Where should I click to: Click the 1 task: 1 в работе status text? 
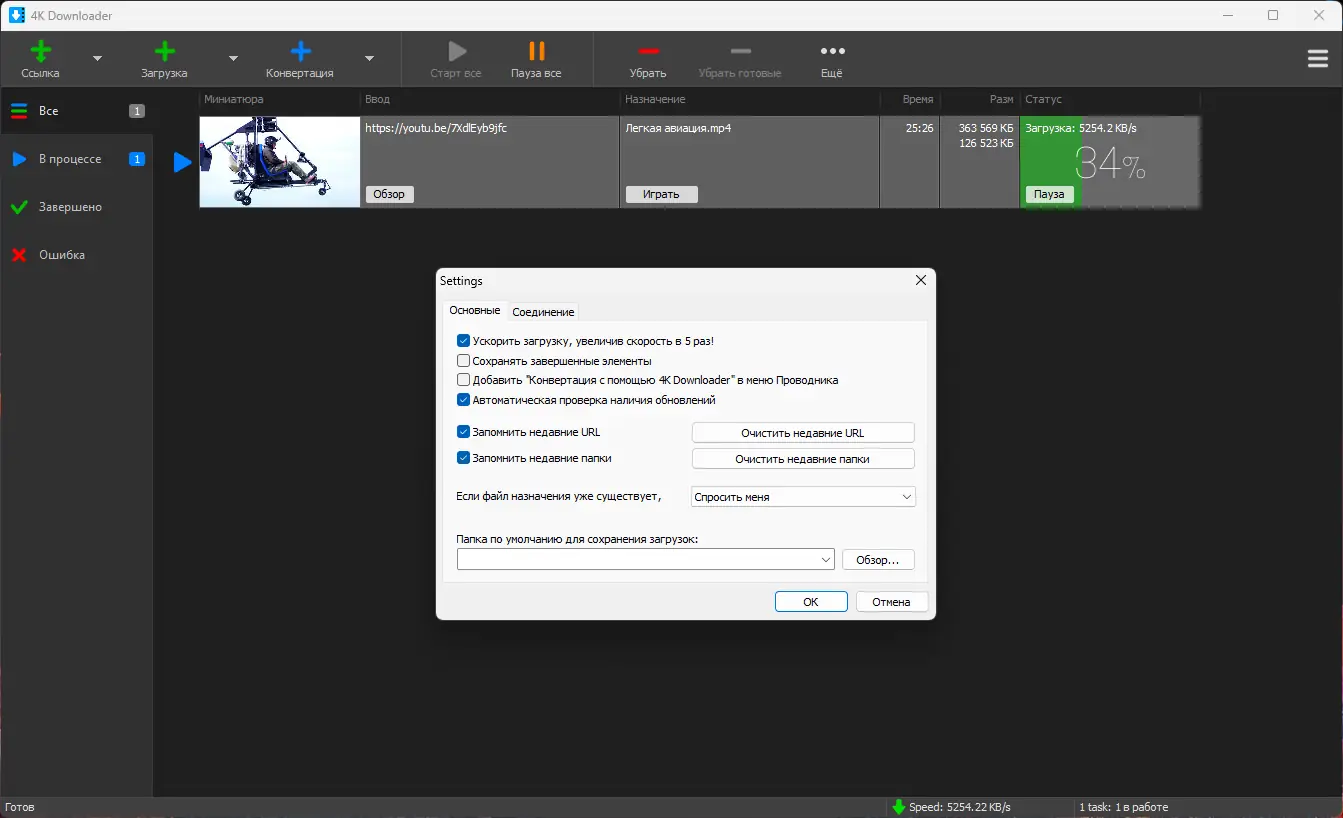click(x=1123, y=807)
